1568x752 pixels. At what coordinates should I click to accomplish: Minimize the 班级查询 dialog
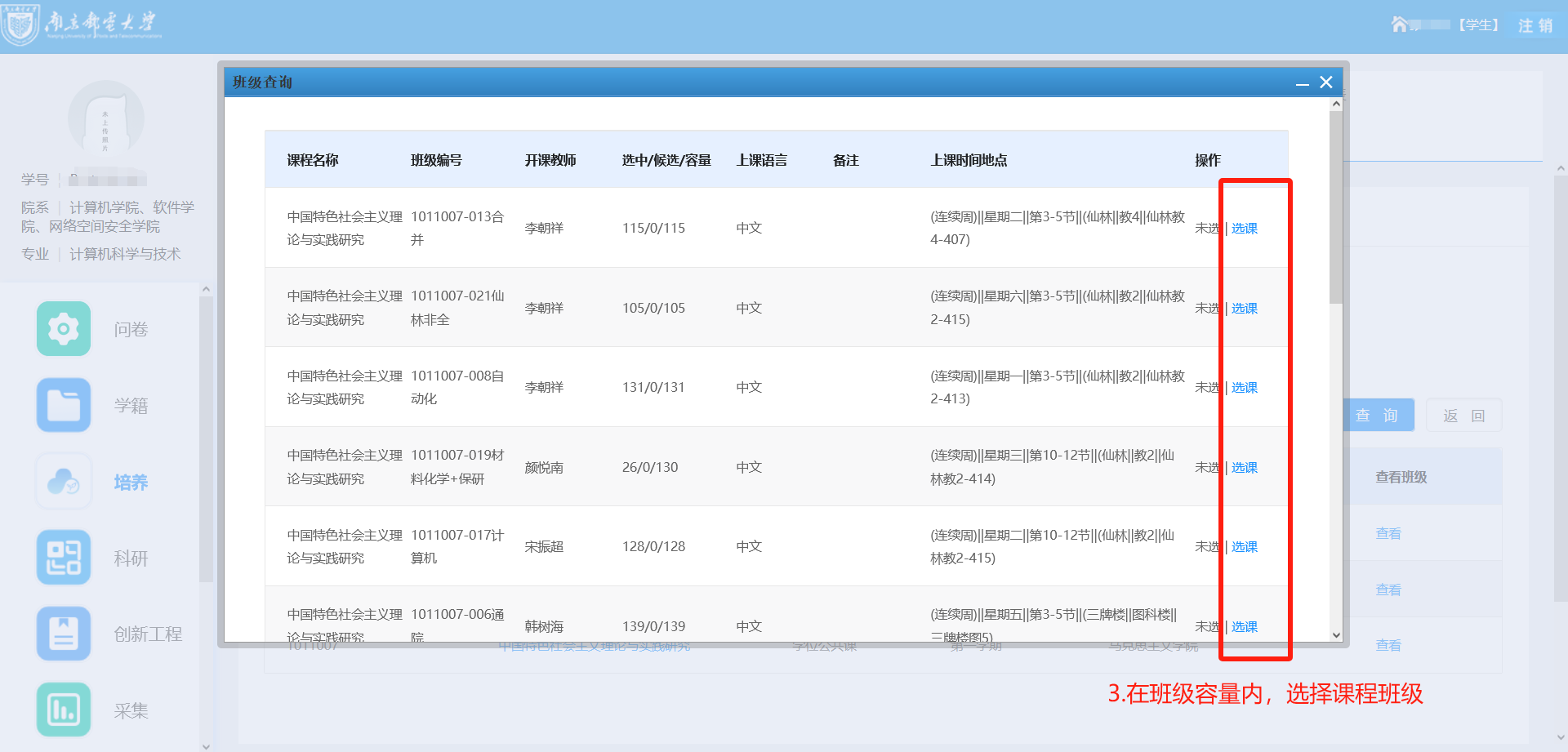pyautogui.click(x=1303, y=82)
